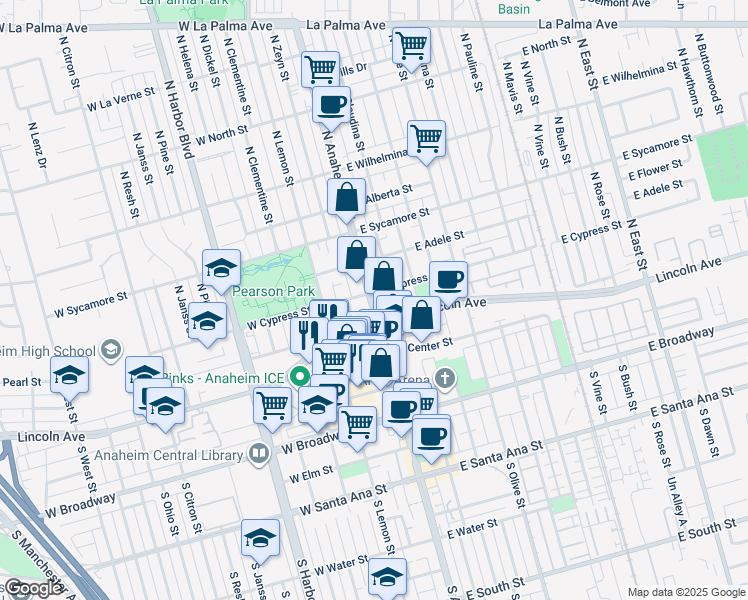This screenshot has height=600, width=748.
Task: Select shopping bag marker left of Center St
Action: [x=380, y=364]
